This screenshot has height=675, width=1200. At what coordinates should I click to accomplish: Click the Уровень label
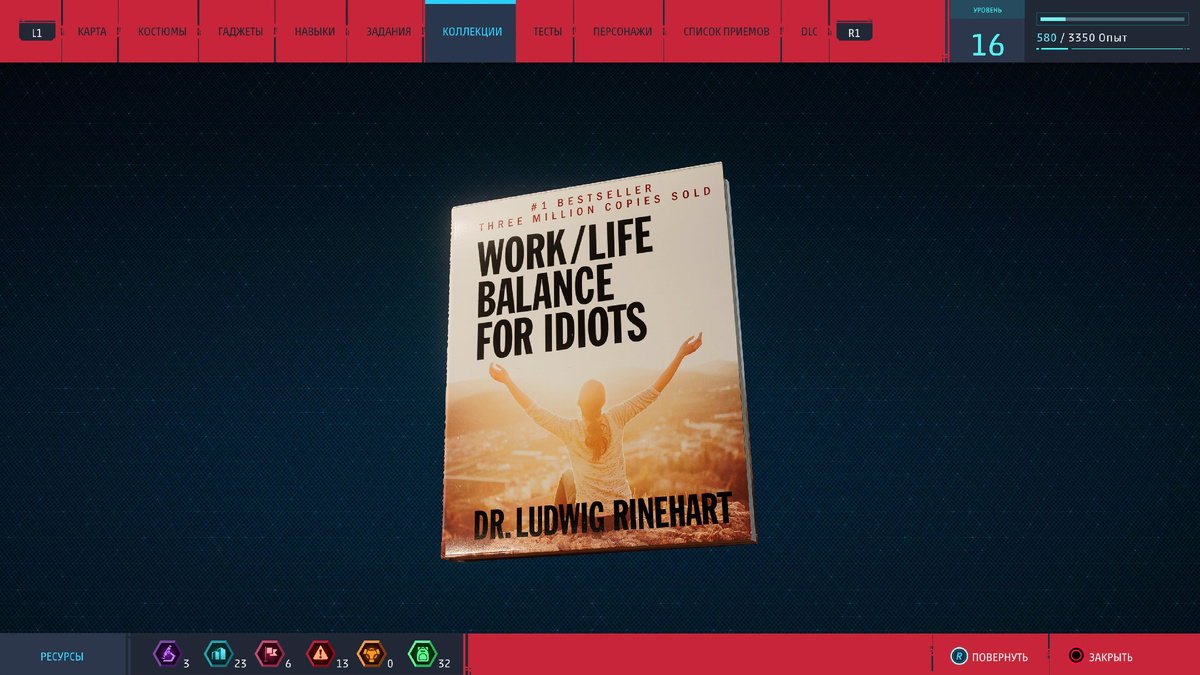pos(987,11)
